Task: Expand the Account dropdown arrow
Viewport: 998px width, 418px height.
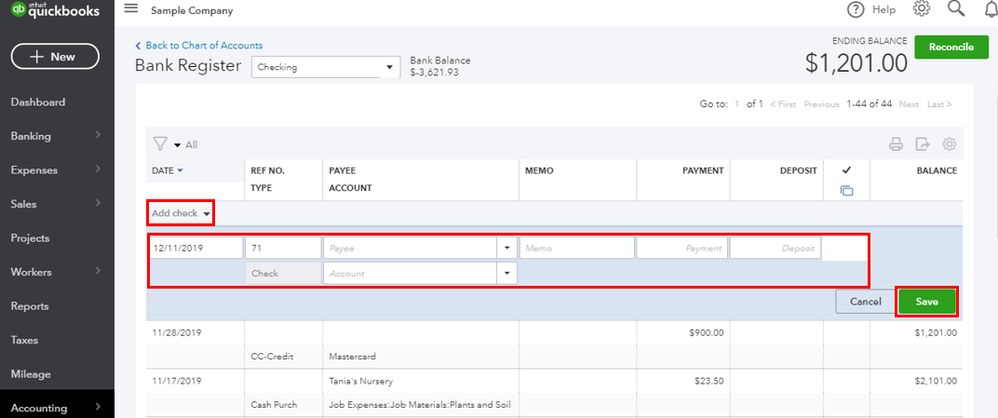Action: 507,274
